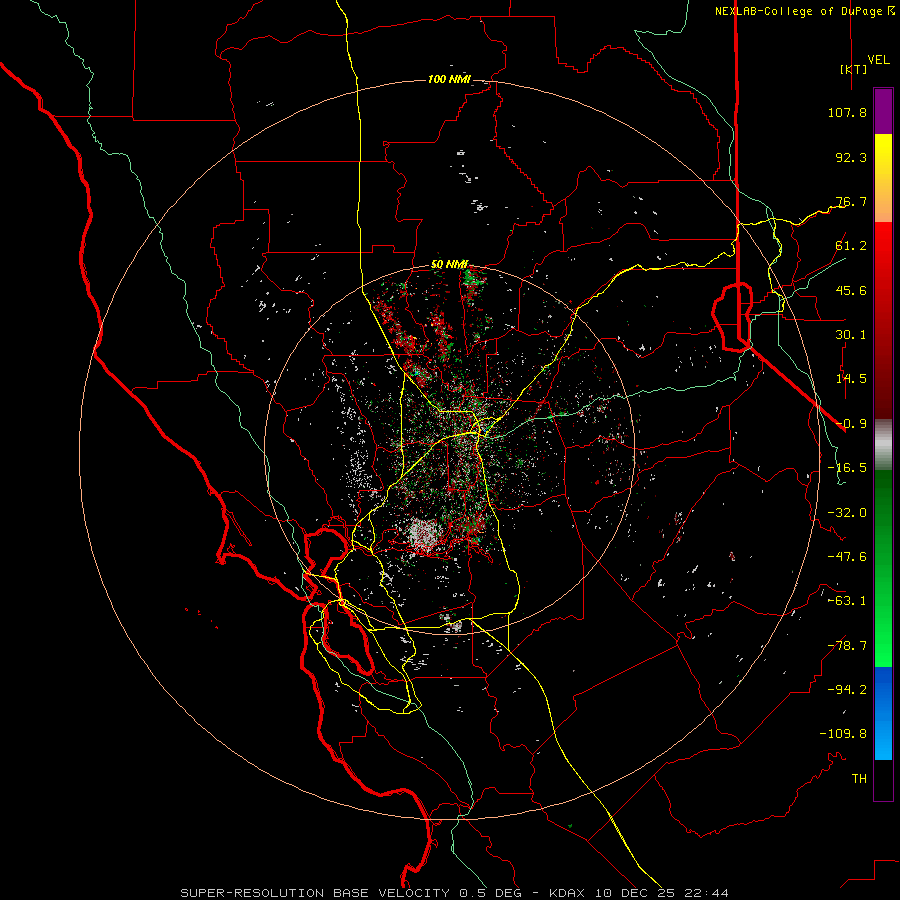
Task: Click the -0.9 velocity scale value
Action: click(851, 424)
